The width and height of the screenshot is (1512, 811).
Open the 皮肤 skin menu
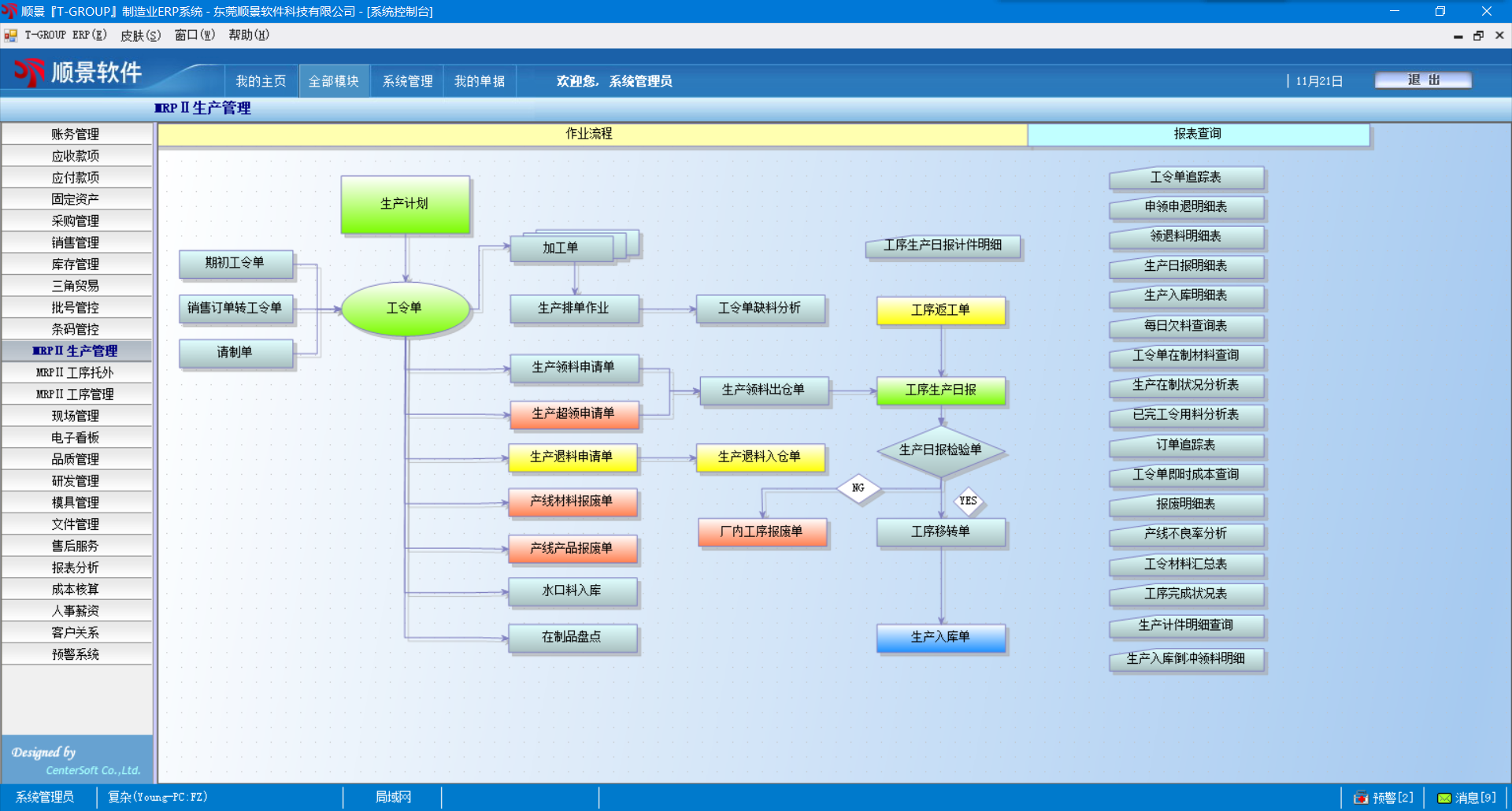pyautogui.click(x=140, y=35)
